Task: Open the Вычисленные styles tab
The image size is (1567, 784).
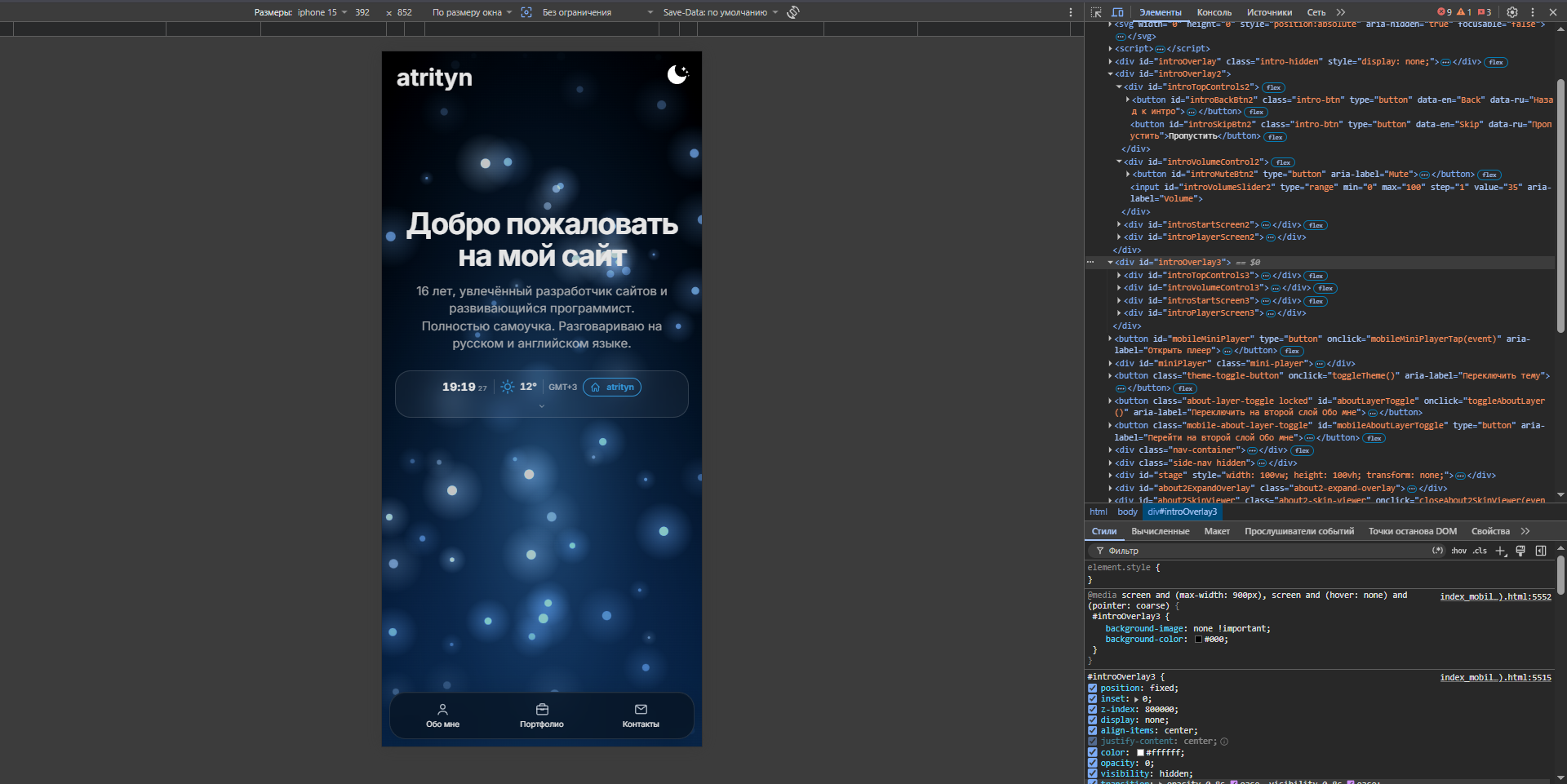Action: coord(1160,531)
